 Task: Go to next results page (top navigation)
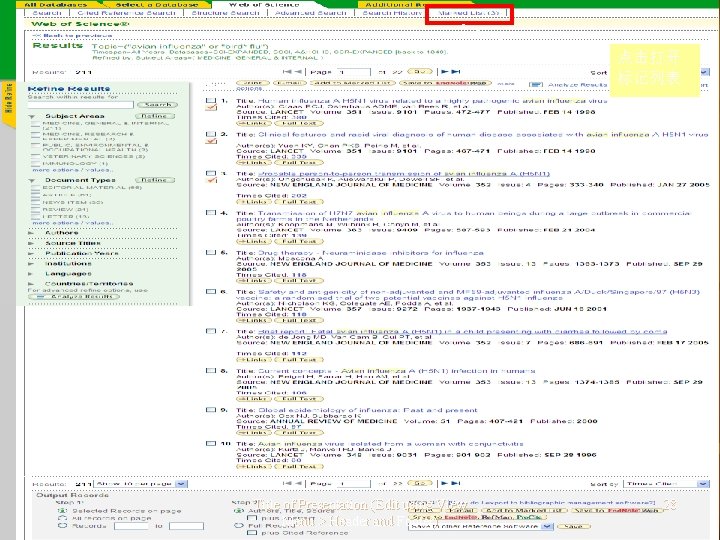click(x=444, y=72)
